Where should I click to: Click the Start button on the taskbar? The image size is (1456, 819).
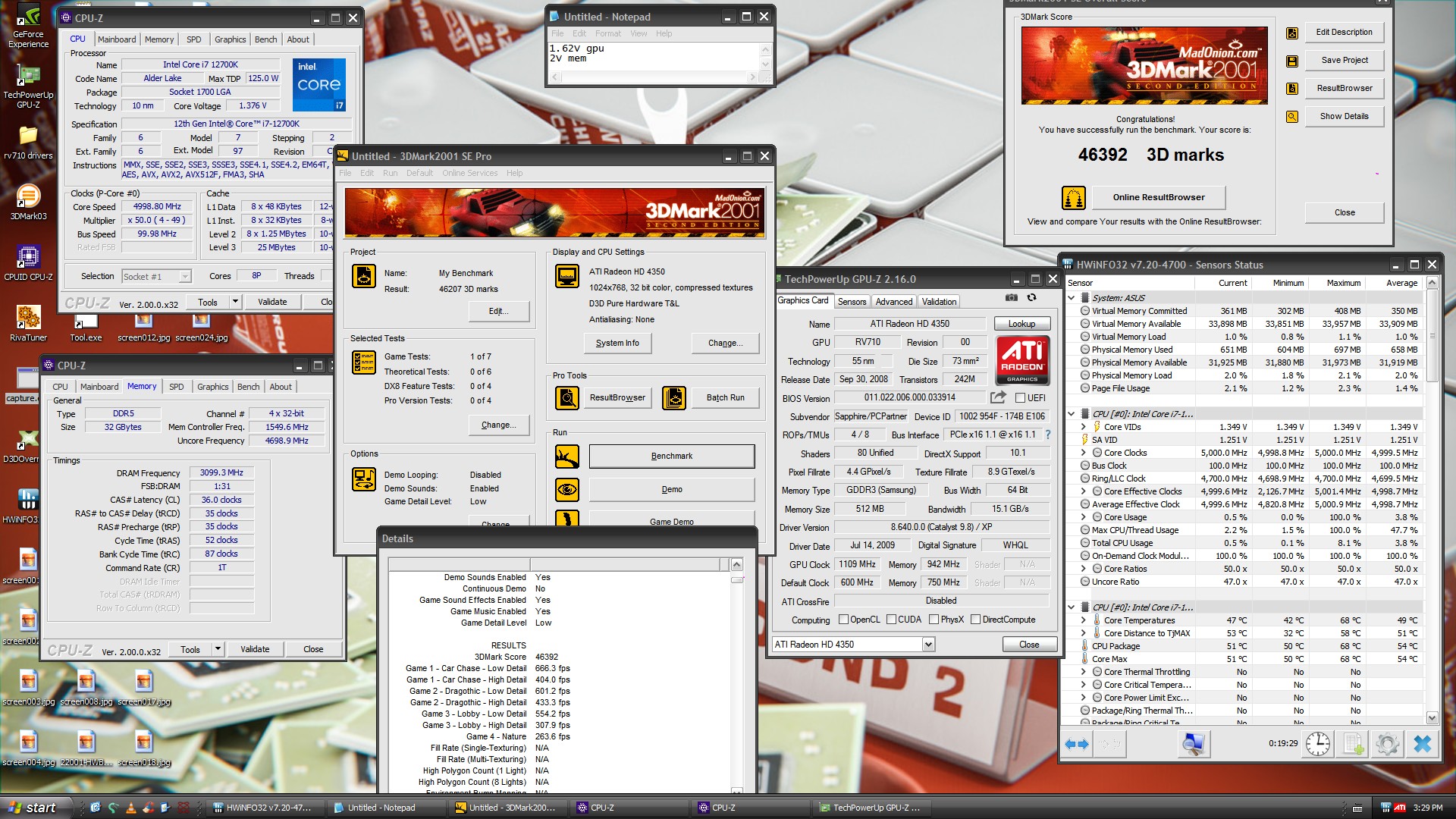click(35, 808)
